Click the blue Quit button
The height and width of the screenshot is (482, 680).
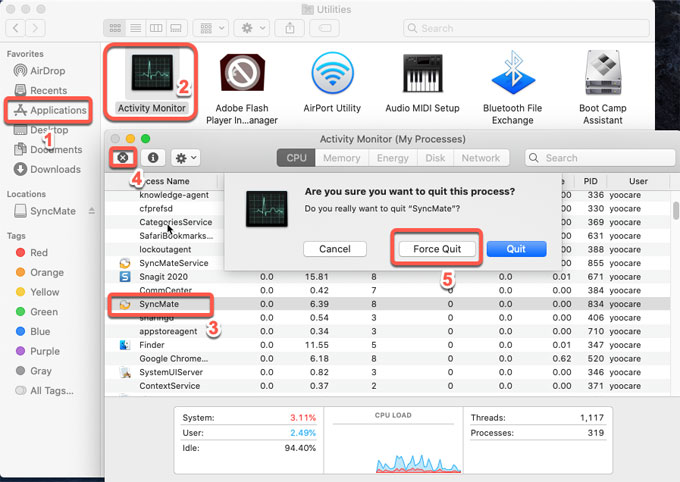516,249
